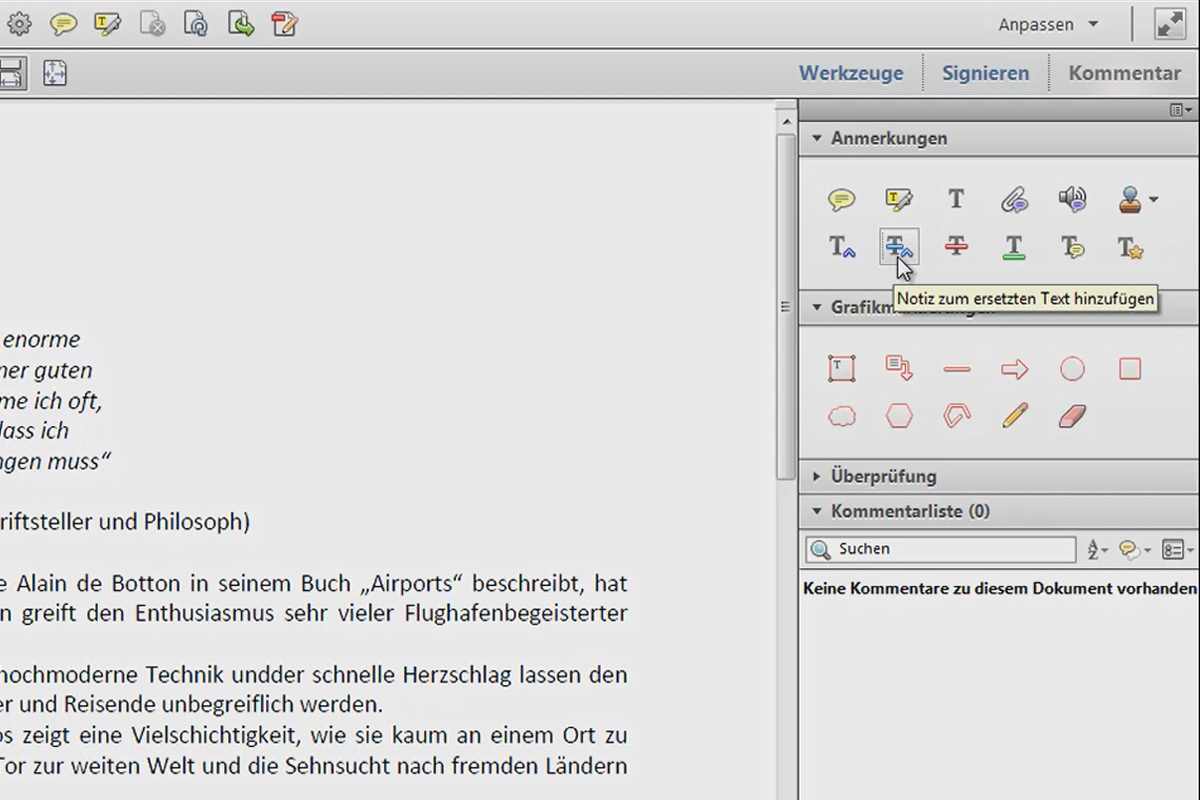Image resolution: width=1200 pixels, height=800 pixels.
Task: Choose the red arrow drawing tool
Action: 1014,370
